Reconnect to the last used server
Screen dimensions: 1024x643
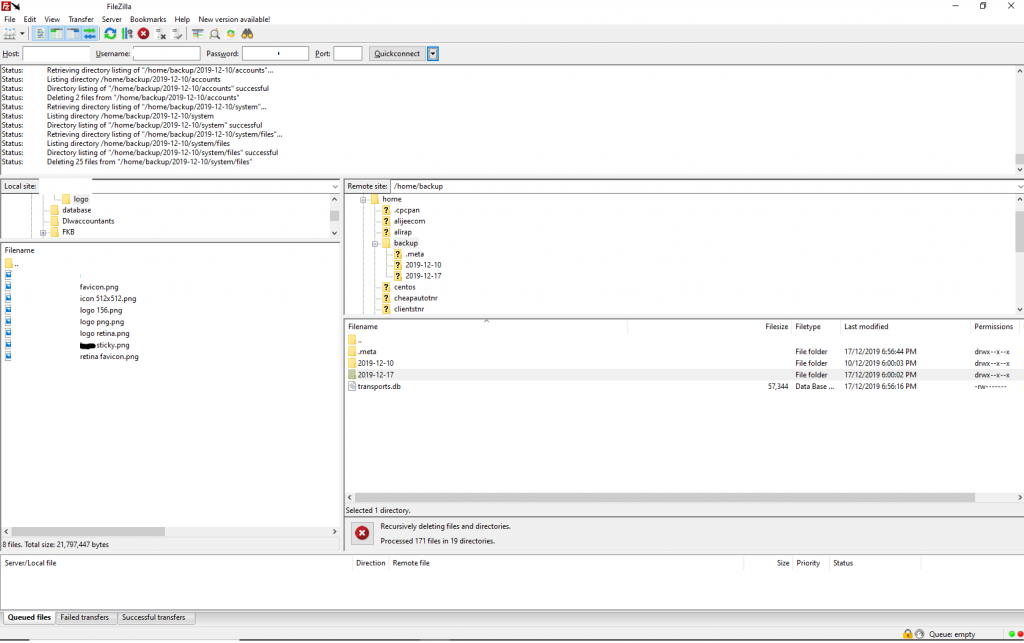(176, 33)
